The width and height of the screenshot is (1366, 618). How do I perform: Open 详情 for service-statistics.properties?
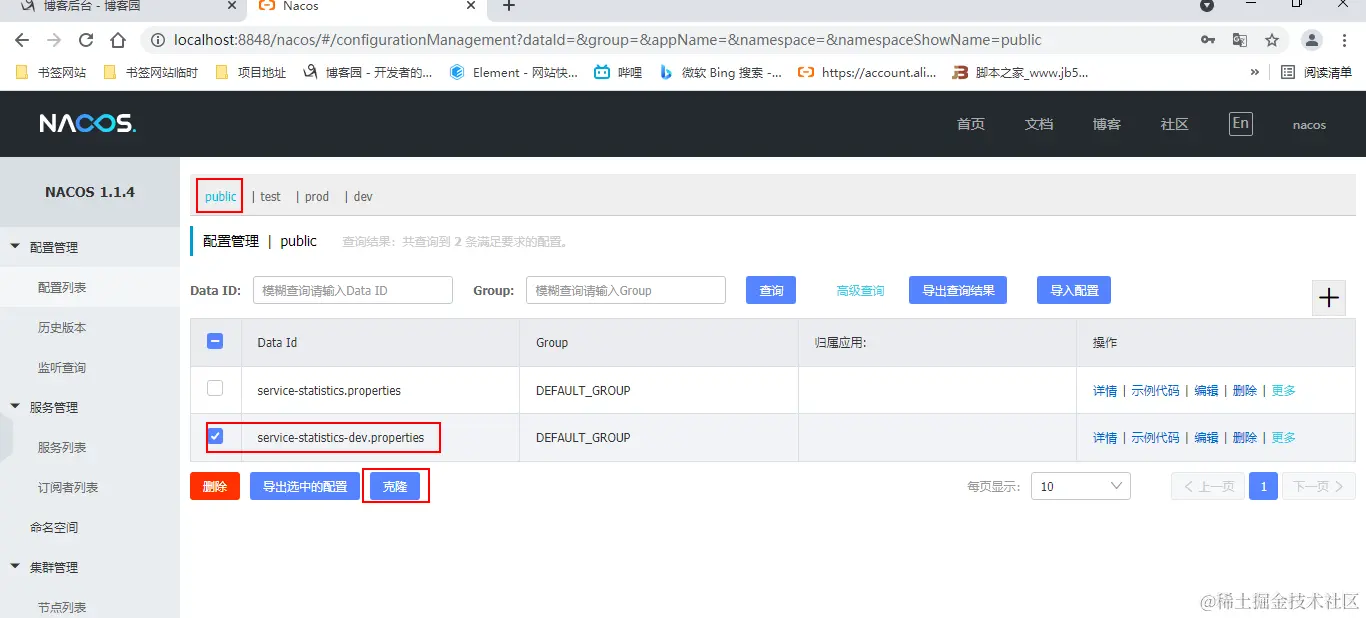1105,390
